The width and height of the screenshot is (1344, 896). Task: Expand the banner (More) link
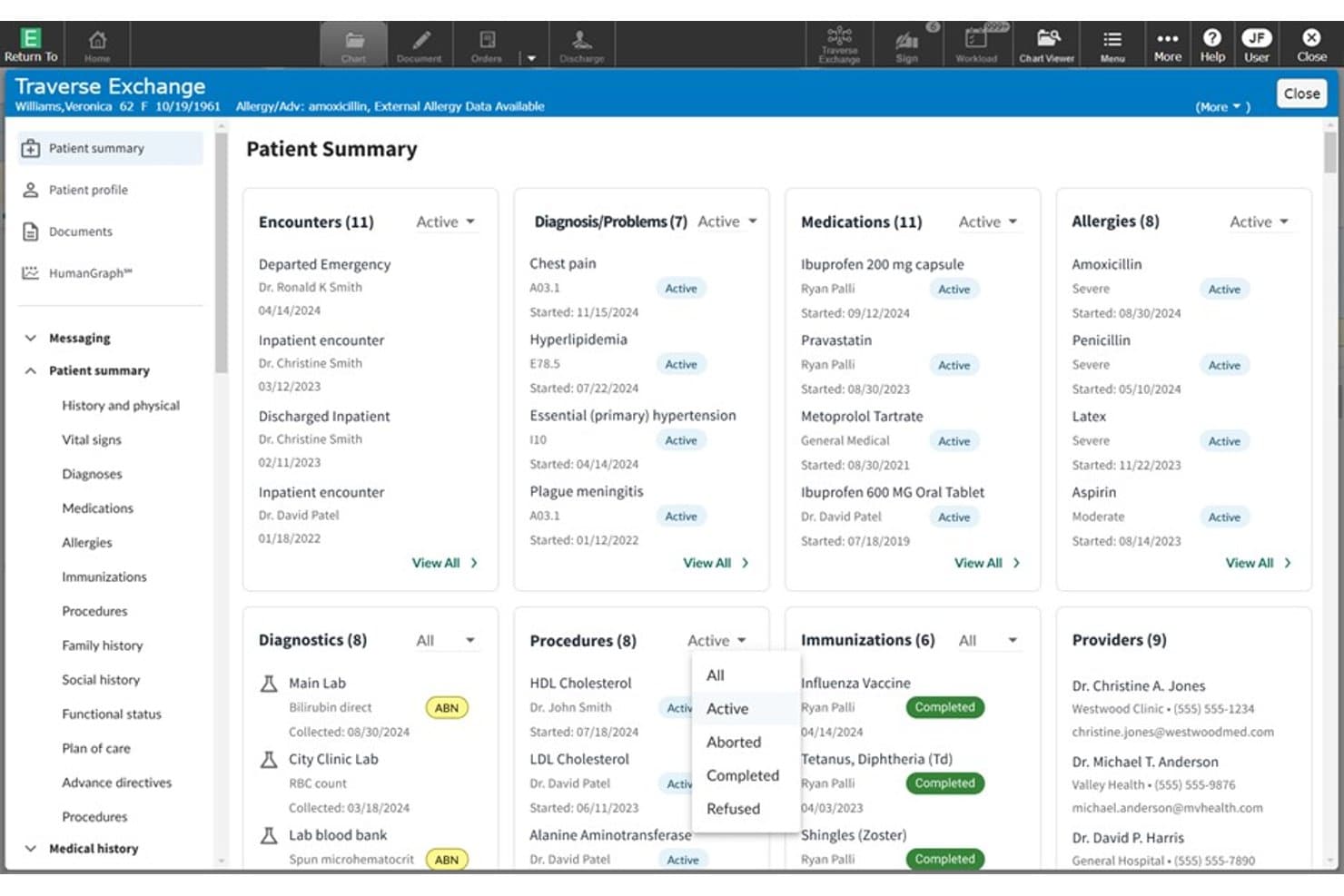[1222, 107]
